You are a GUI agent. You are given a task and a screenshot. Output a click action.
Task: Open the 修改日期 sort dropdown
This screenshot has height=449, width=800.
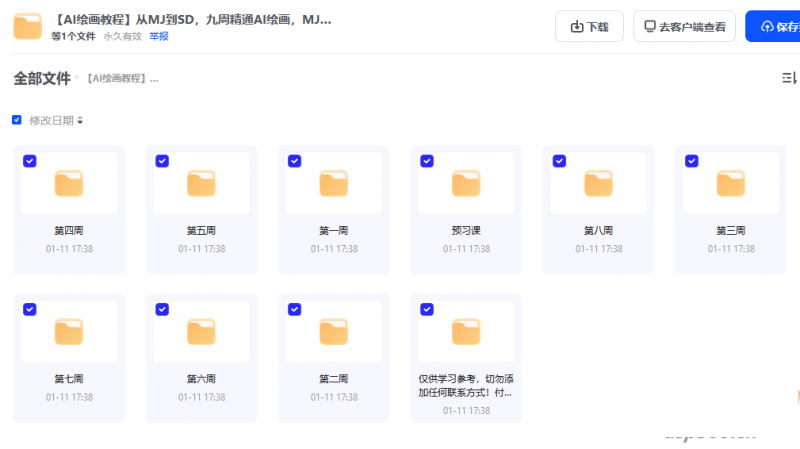click(56, 120)
